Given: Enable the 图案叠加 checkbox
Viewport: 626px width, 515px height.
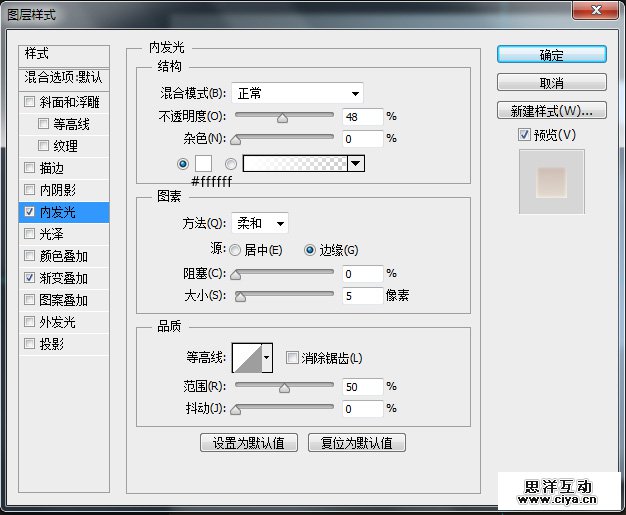Looking at the screenshot, I should pos(30,299).
